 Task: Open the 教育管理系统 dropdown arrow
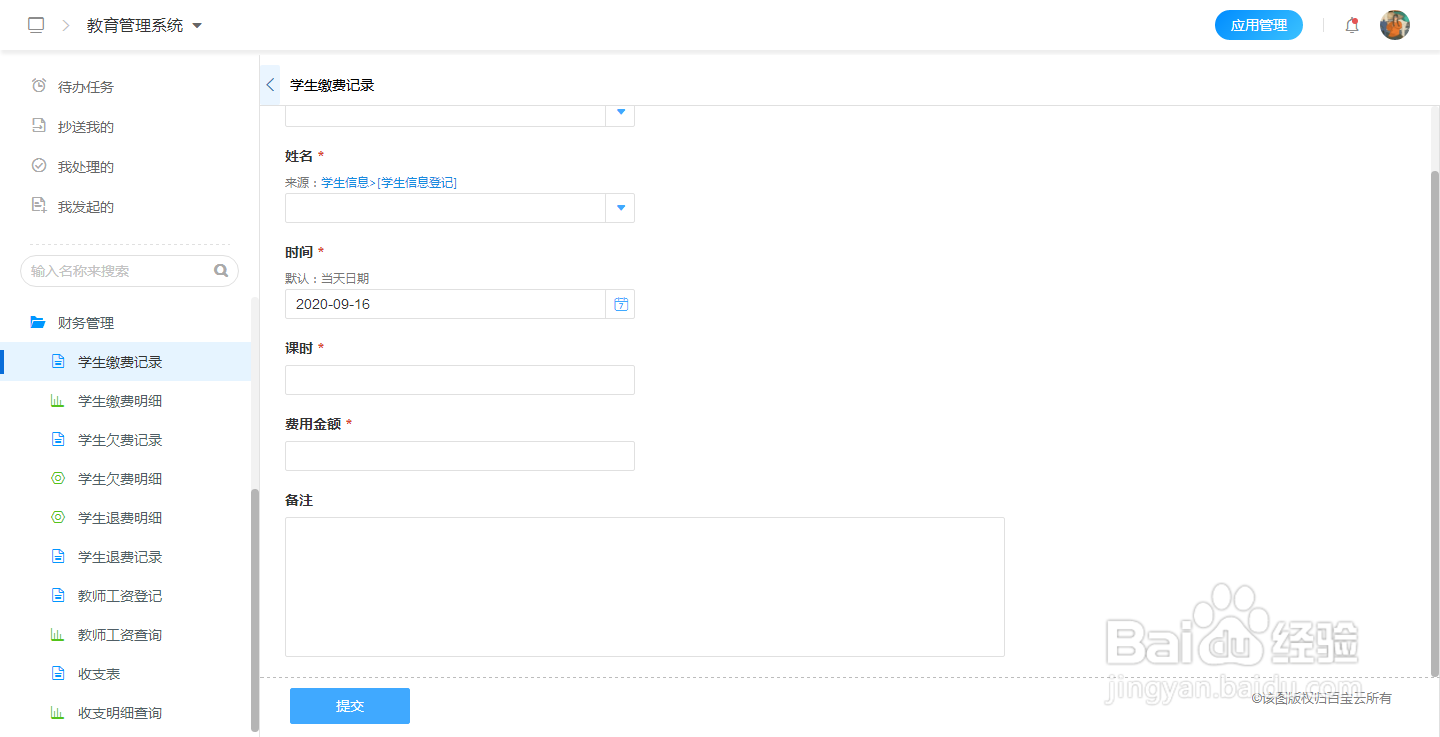coord(197,26)
